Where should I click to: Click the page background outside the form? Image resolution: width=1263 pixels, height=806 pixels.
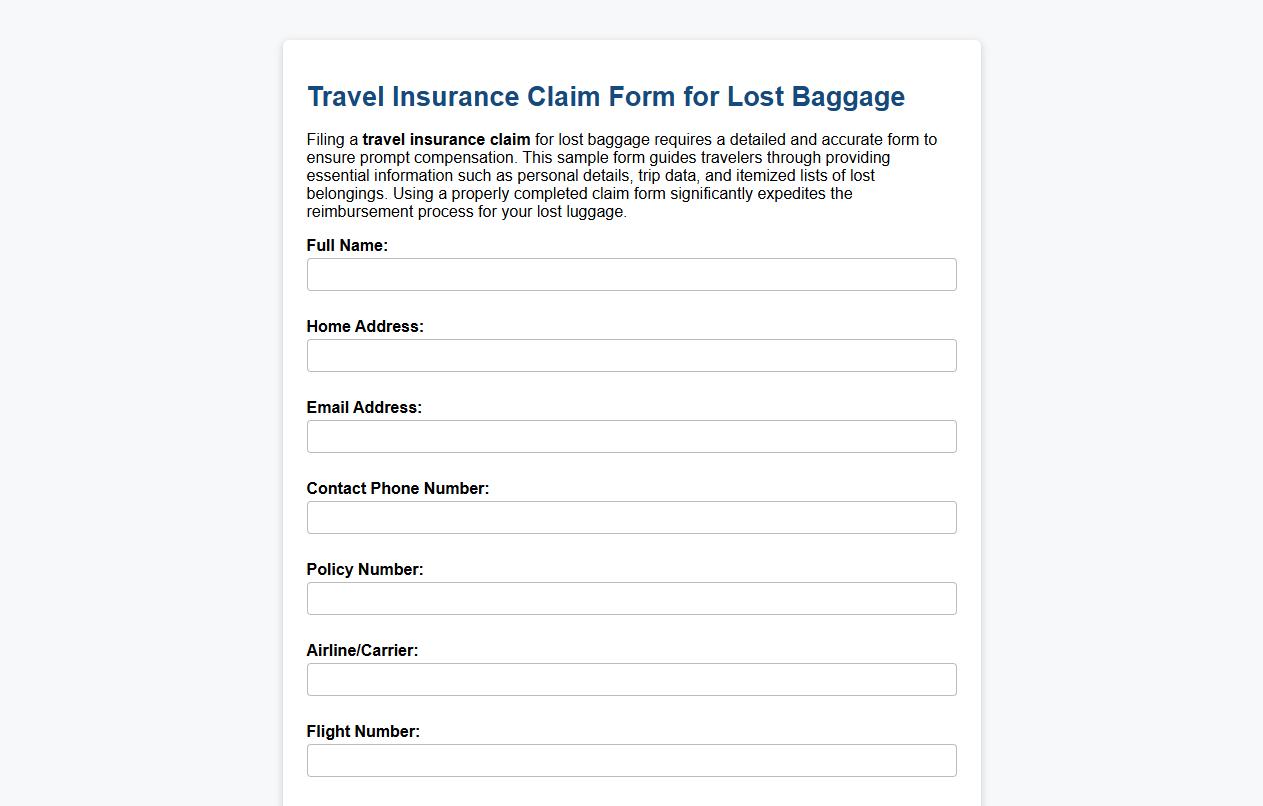130,400
